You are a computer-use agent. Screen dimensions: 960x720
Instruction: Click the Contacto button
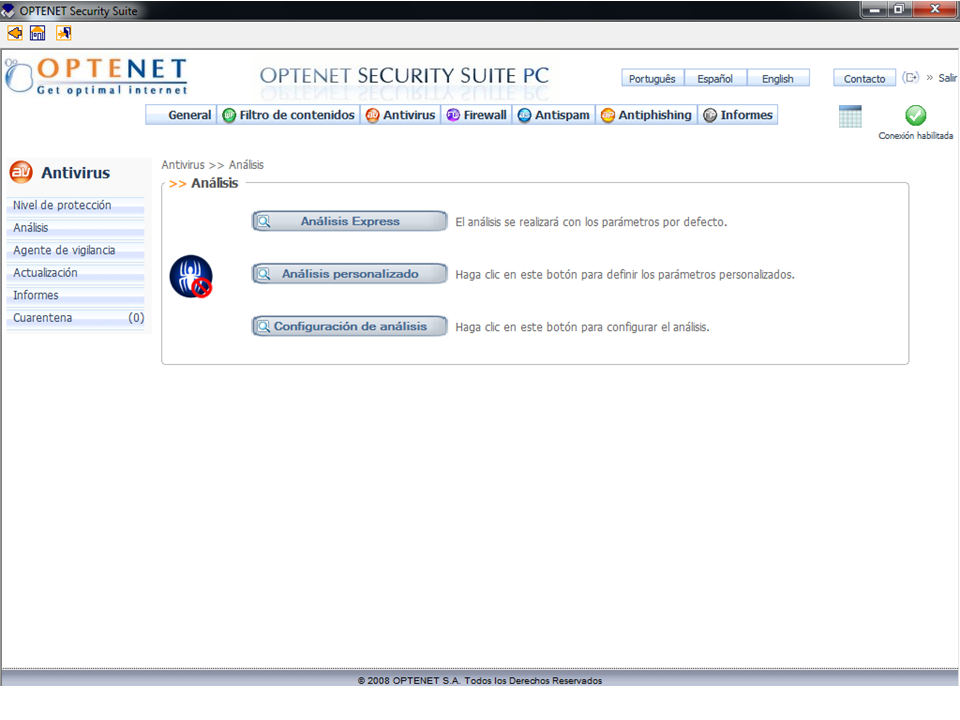864,79
